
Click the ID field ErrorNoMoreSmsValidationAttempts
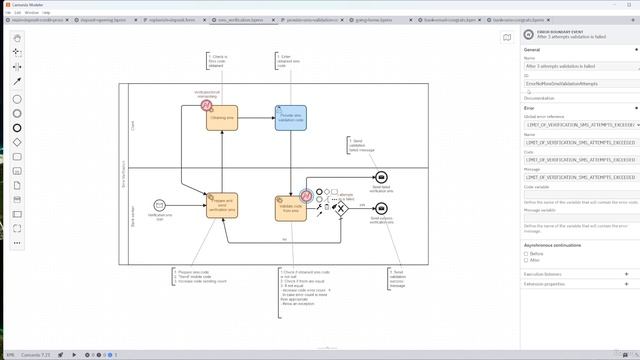click(582, 84)
